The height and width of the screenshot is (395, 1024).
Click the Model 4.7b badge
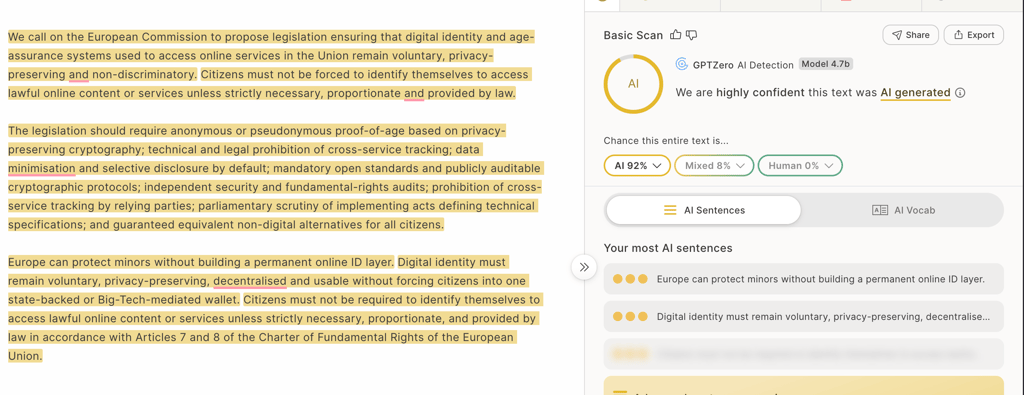pos(825,64)
